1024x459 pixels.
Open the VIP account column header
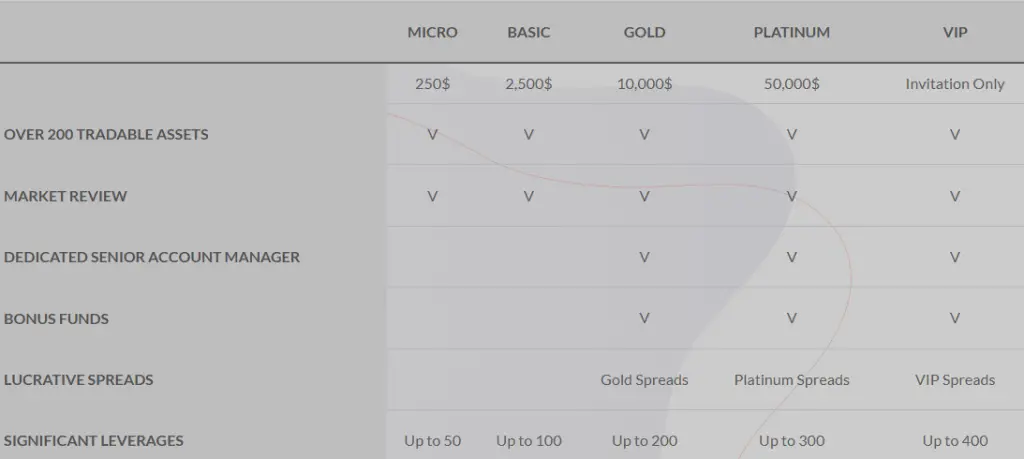pyautogui.click(x=955, y=32)
